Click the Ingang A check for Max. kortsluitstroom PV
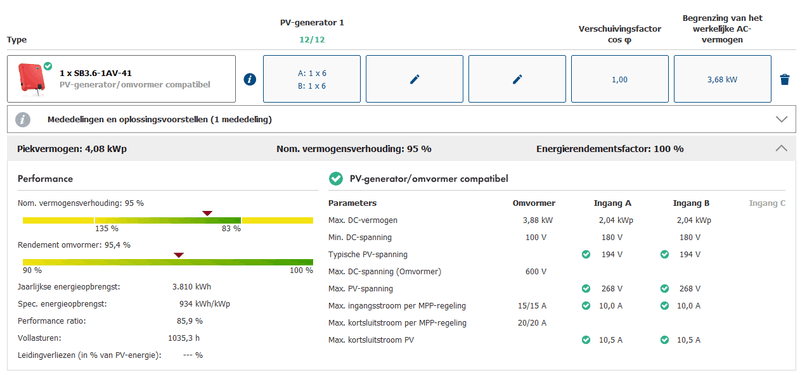 coord(586,340)
